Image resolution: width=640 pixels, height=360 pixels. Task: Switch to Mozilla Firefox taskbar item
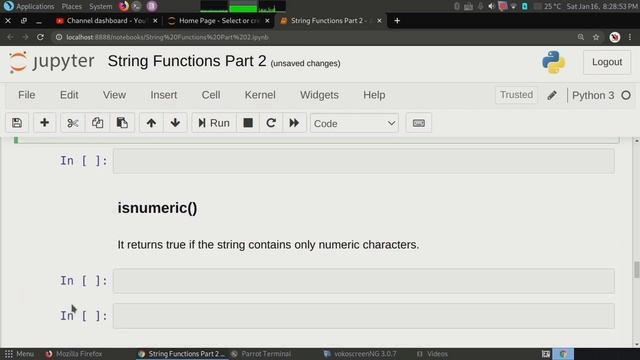(74, 354)
